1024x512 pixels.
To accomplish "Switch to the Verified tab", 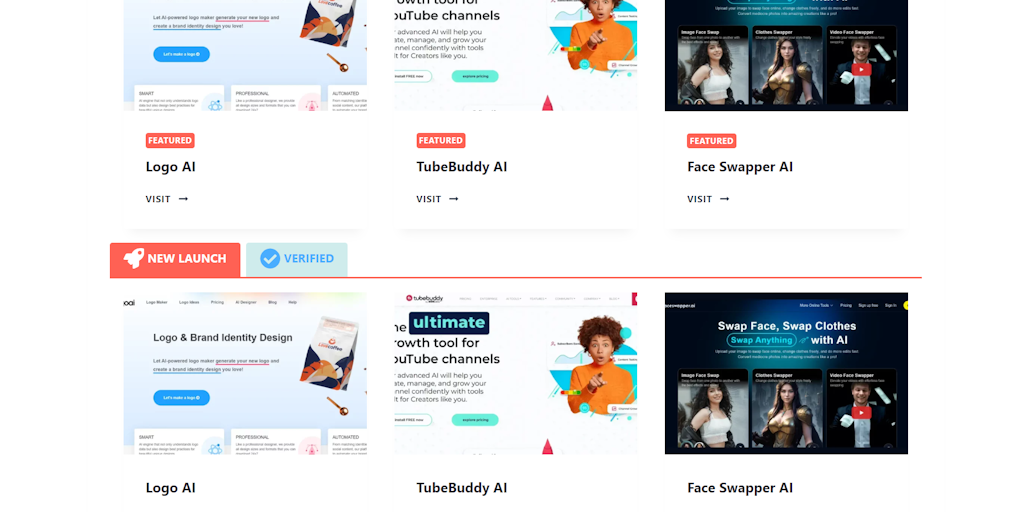I will 296,260.
